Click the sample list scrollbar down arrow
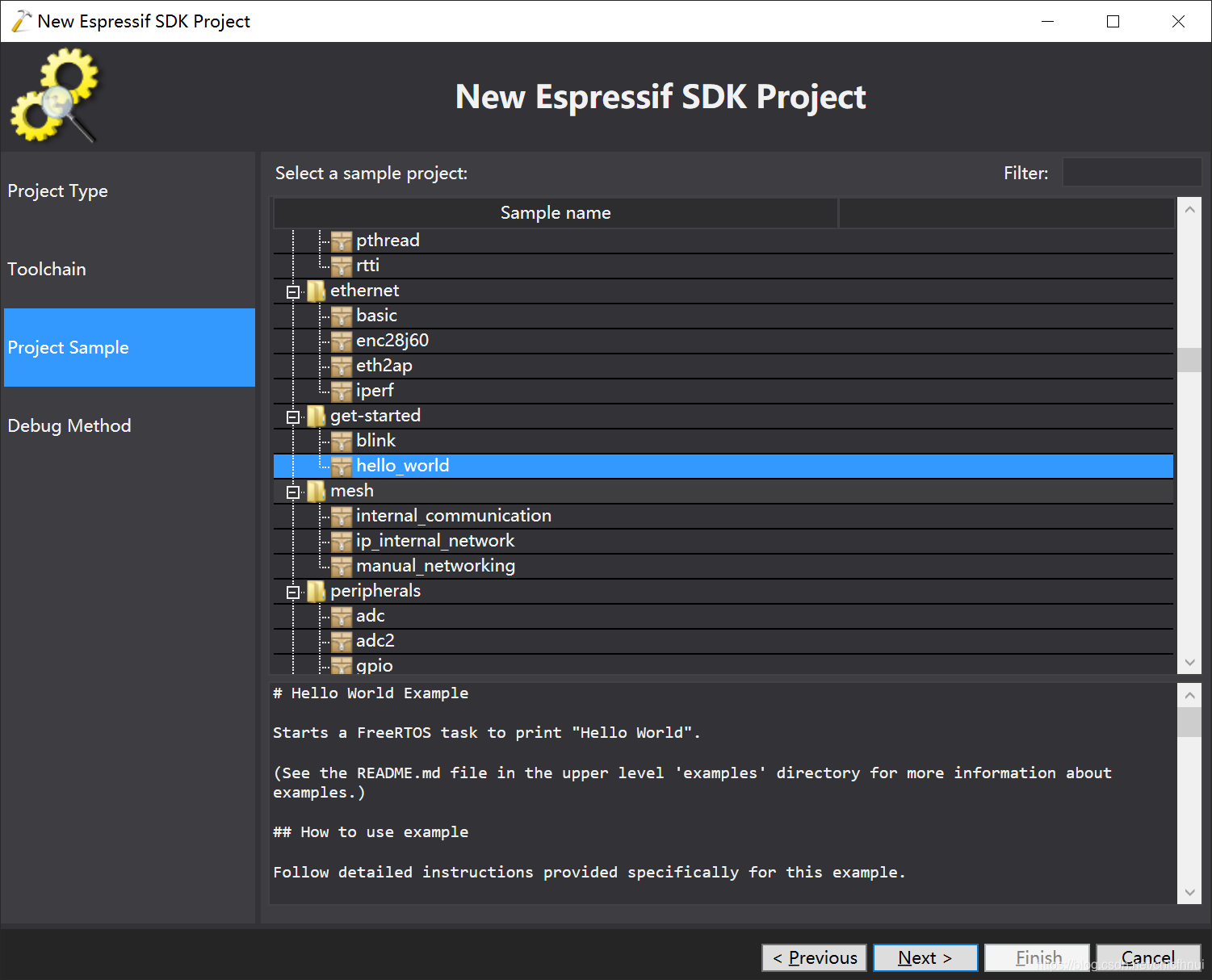 [x=1189, y=662]
